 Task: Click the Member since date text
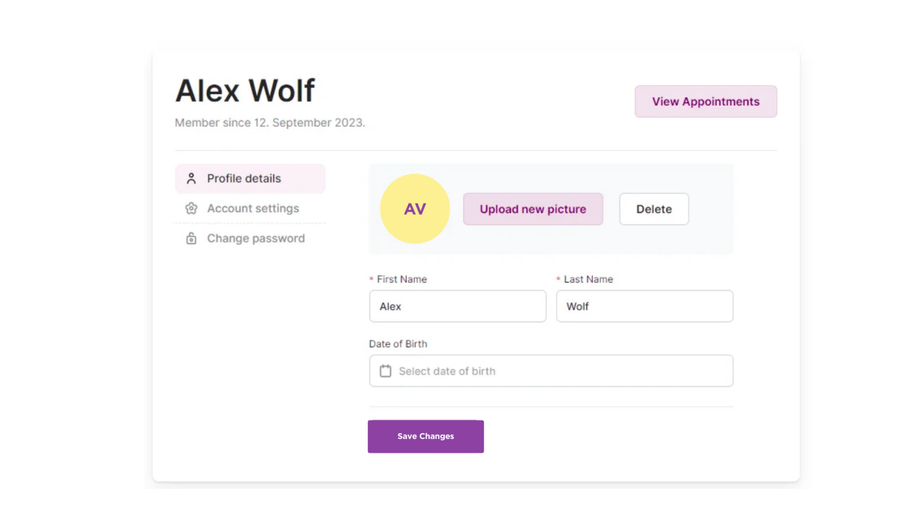point(270,122)
